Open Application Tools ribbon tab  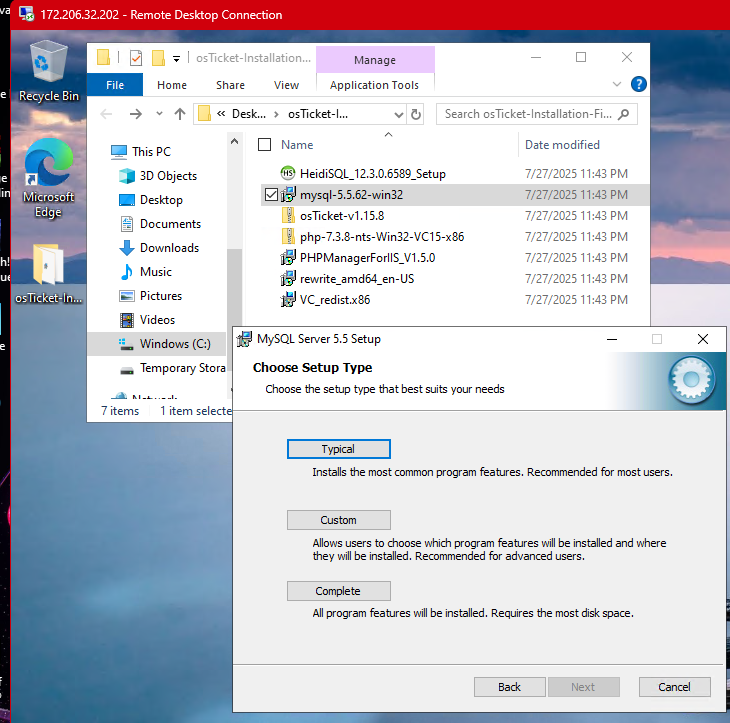[374, 85]
